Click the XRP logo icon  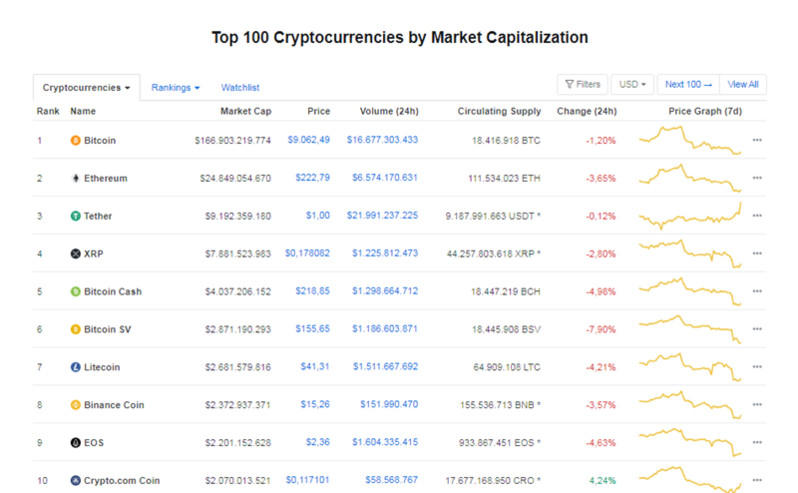point(75,254)
